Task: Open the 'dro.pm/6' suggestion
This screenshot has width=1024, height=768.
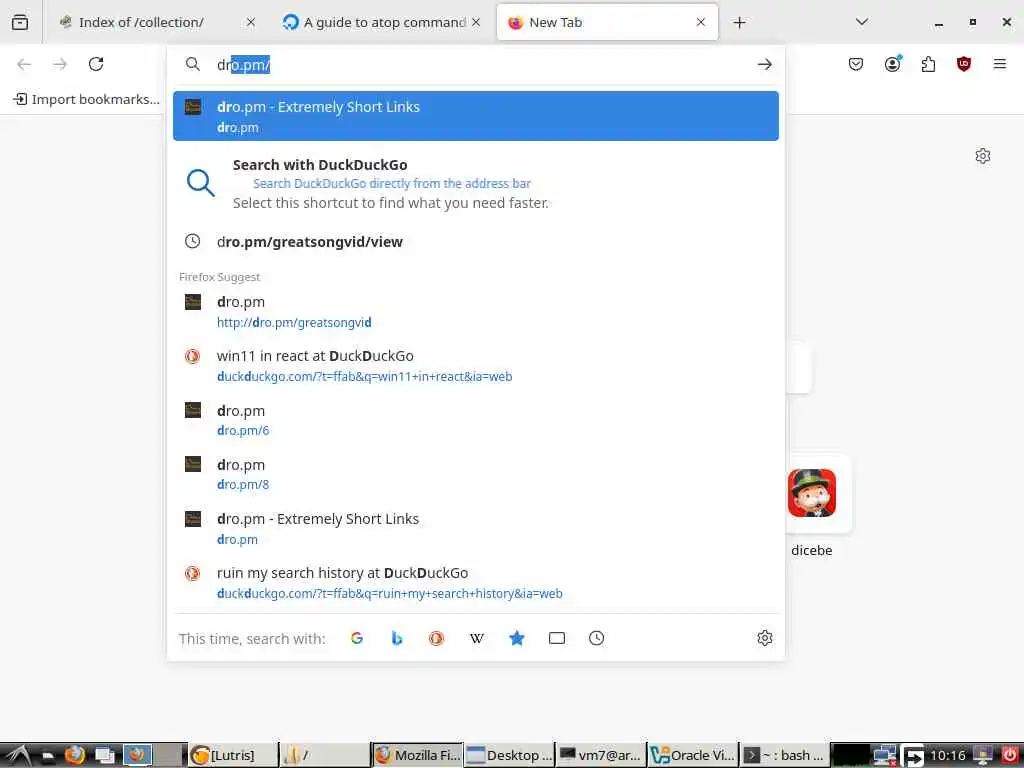Action: [x=475, y=420]
